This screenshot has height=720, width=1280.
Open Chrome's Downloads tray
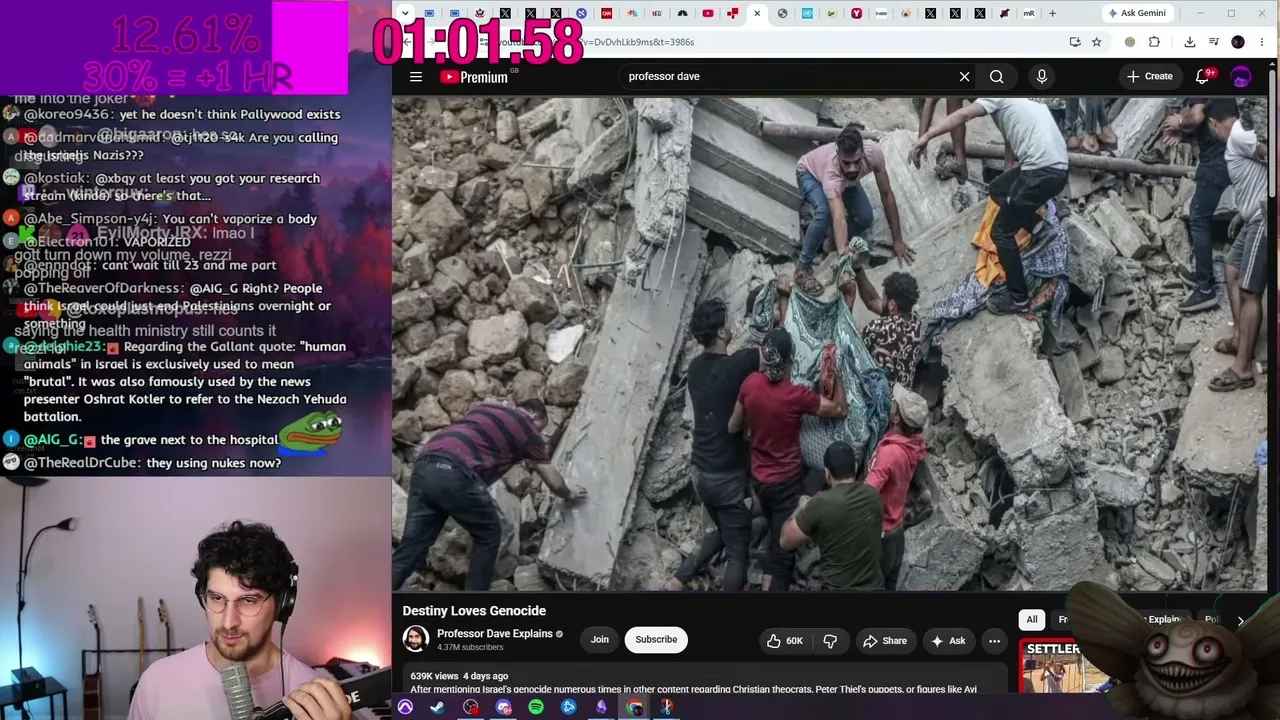point(1189,42)
